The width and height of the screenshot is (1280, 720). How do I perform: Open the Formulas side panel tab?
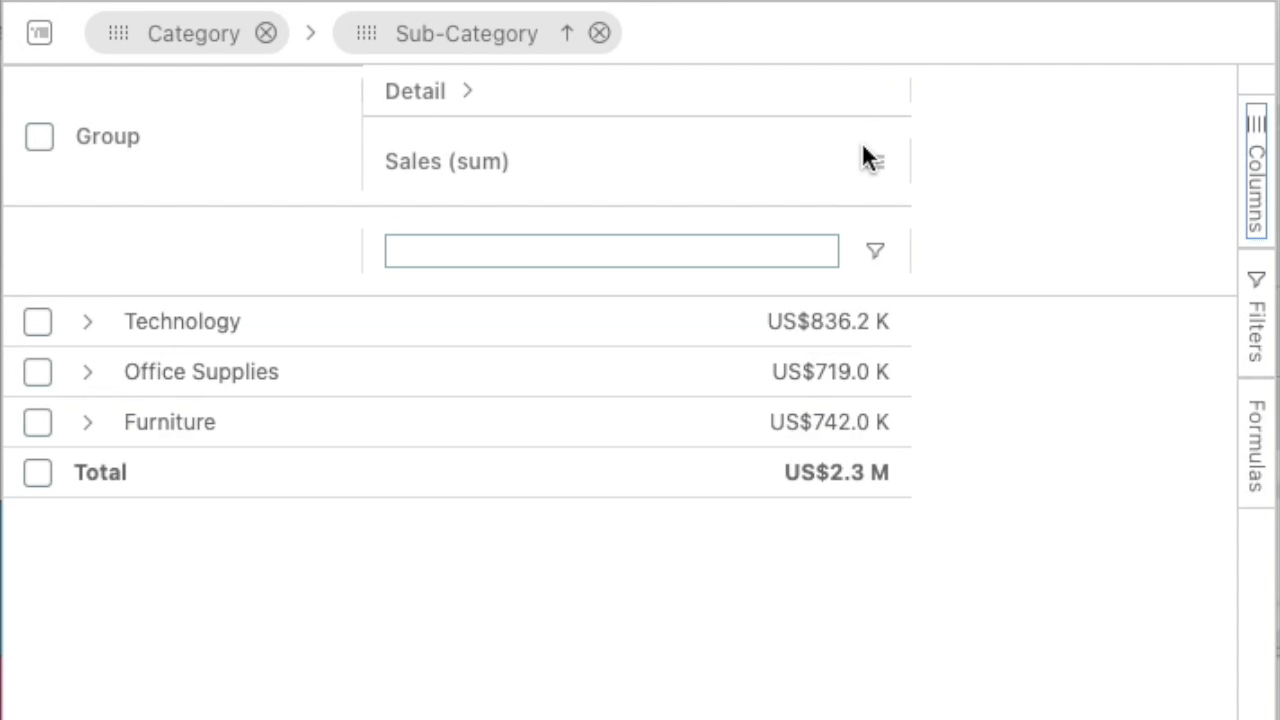point(1256,444)
